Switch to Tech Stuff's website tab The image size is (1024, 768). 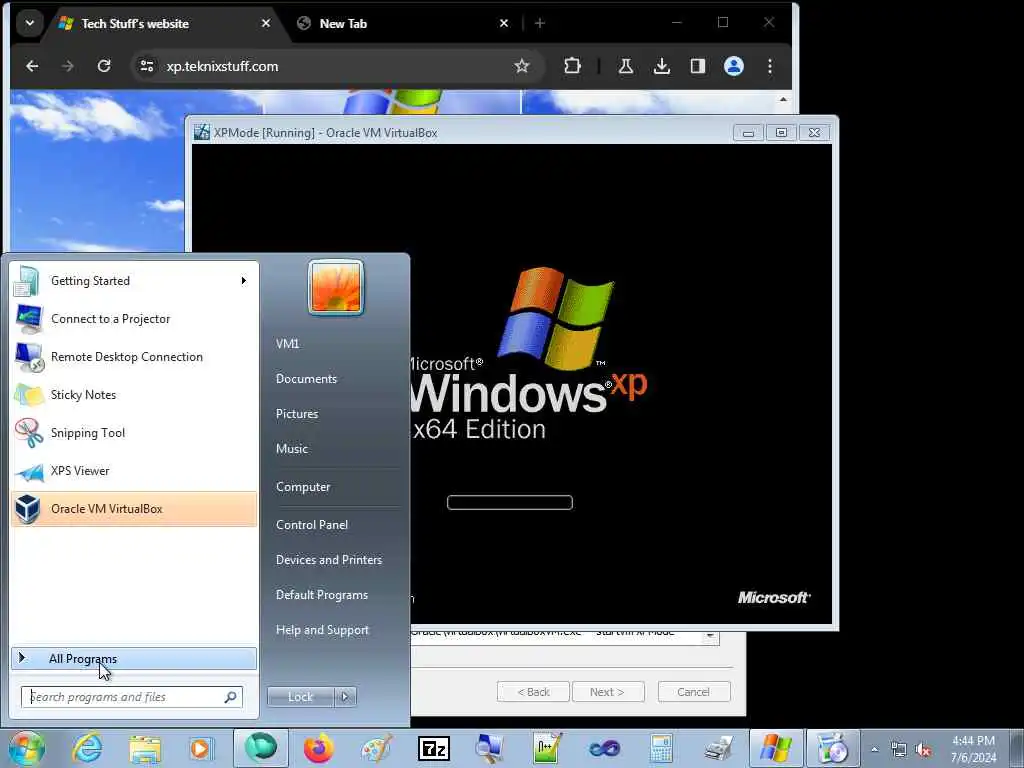point(135,24)
